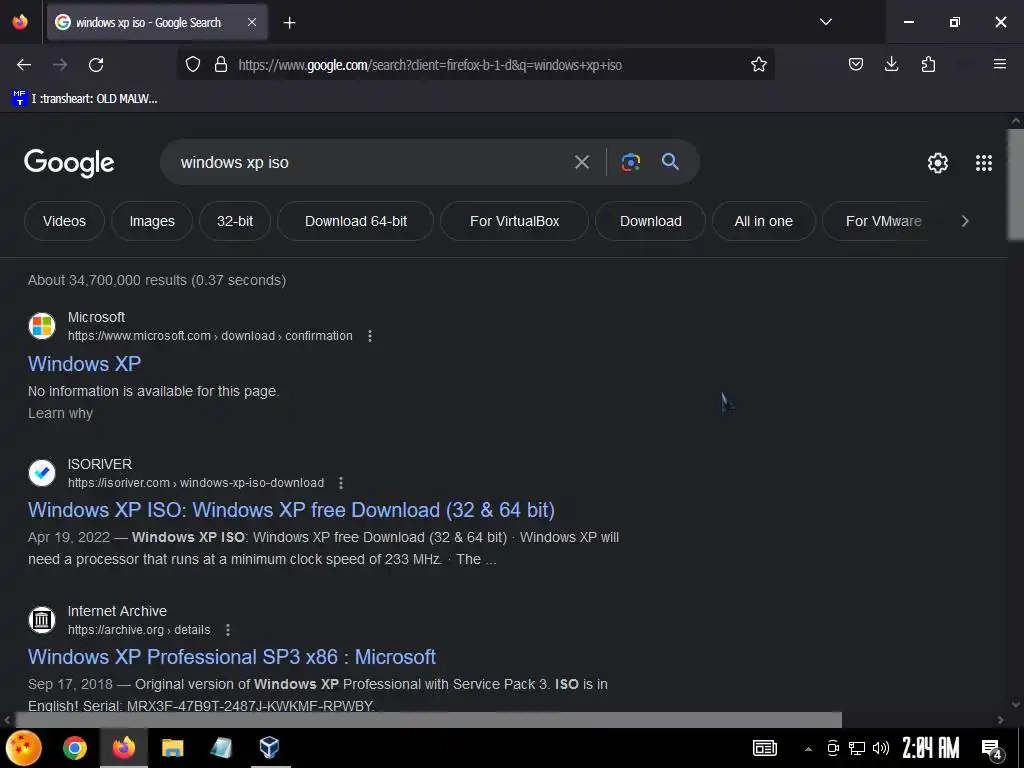Click the horizontal scrollbar thumb
This screenshot has width=1024, height=768.
[428, 720]
